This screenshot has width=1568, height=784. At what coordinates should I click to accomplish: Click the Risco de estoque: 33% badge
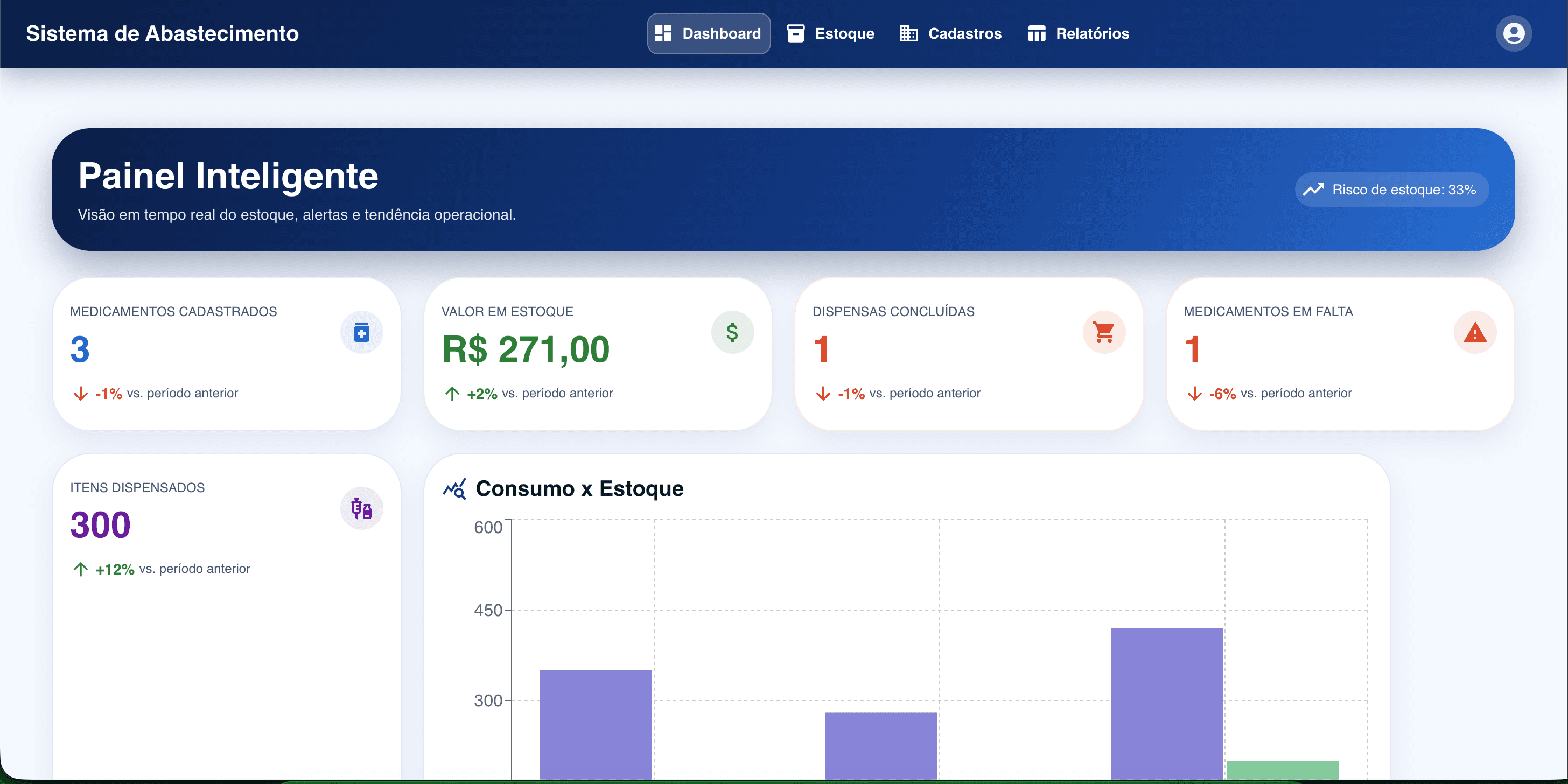click(1391, 190)
